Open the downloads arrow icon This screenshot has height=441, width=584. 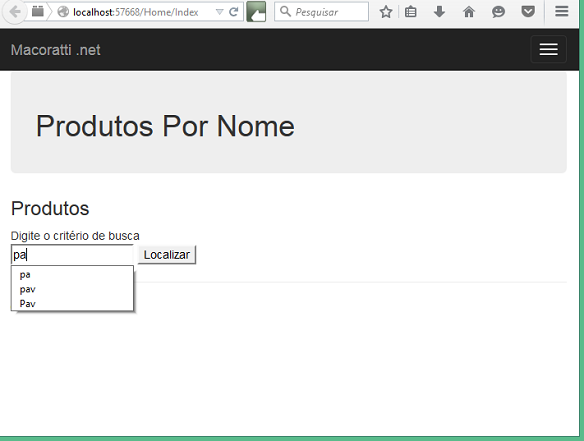(x=439, y=12)
